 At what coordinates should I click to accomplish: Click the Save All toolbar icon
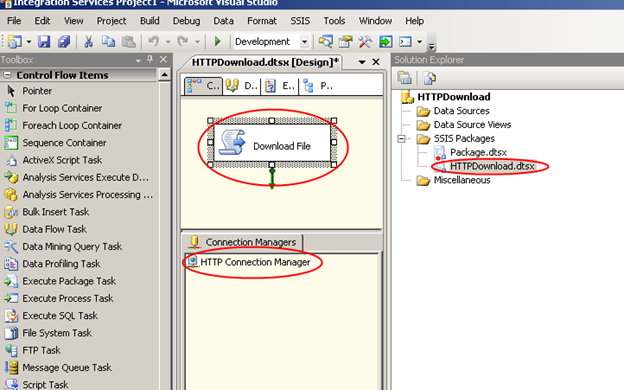[64, 41]
